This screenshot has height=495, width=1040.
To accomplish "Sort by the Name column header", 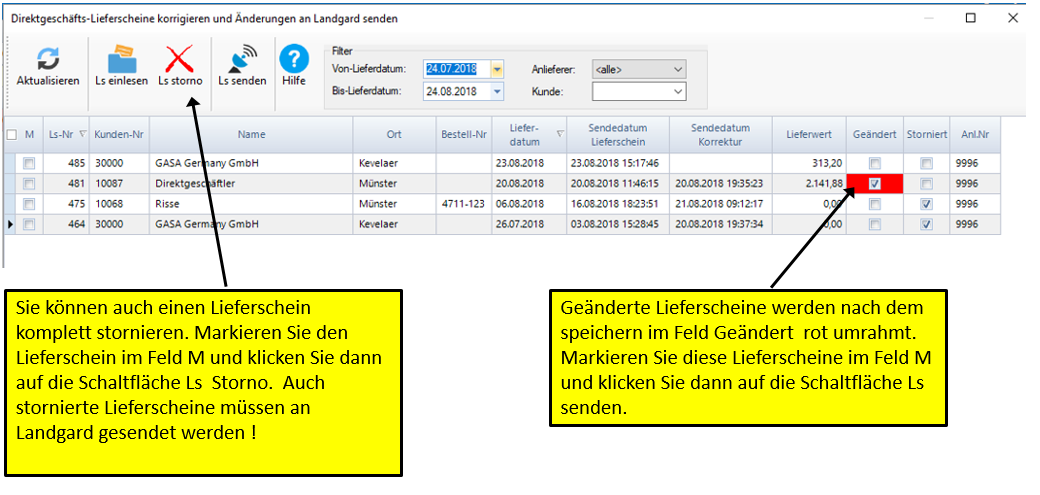I will click(x=250, y=134).
